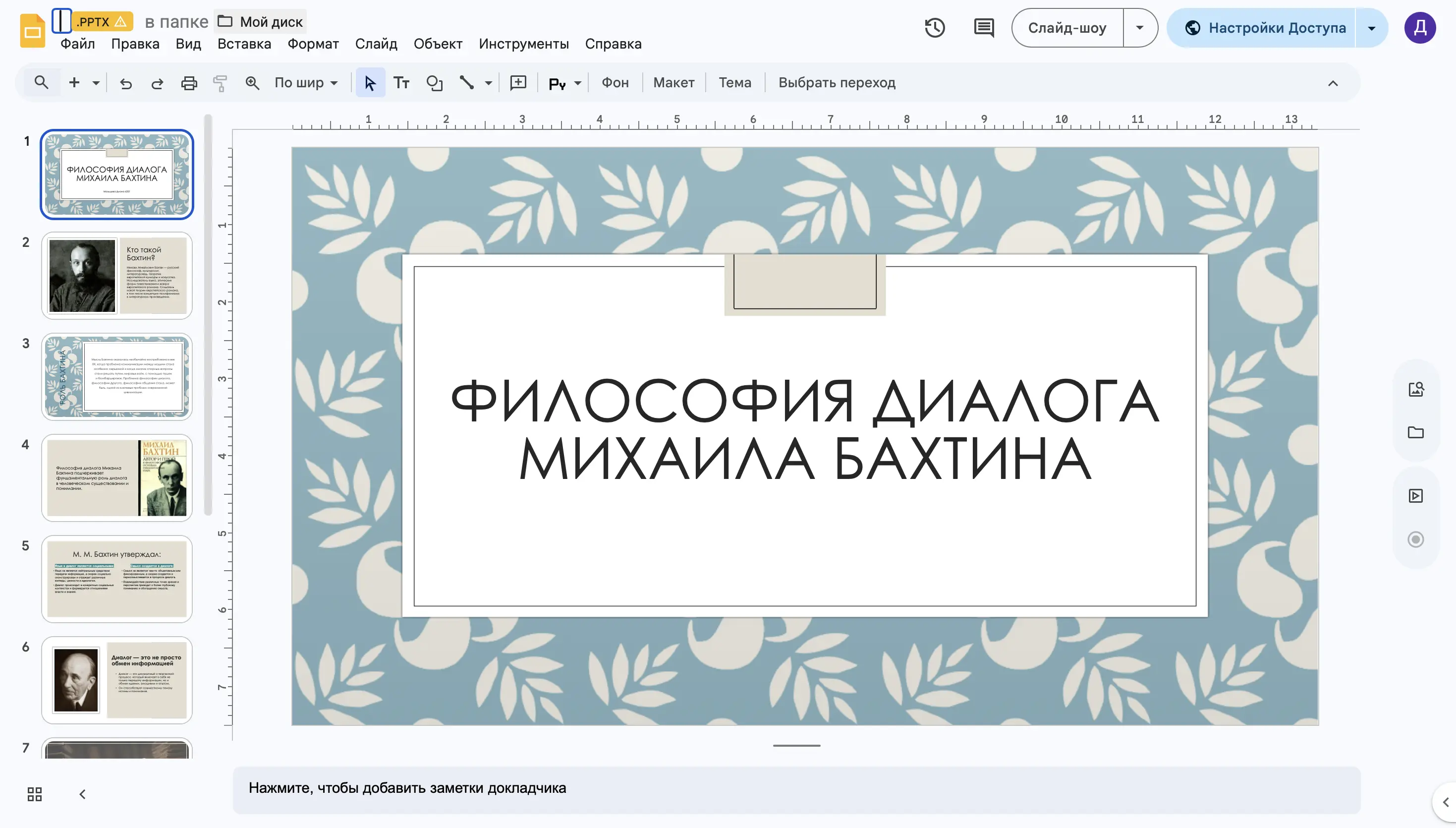Click the Слайд-шоу button
This screenshot has height=828, width=1456.
pyautogui.click(x=1066, y=27)
